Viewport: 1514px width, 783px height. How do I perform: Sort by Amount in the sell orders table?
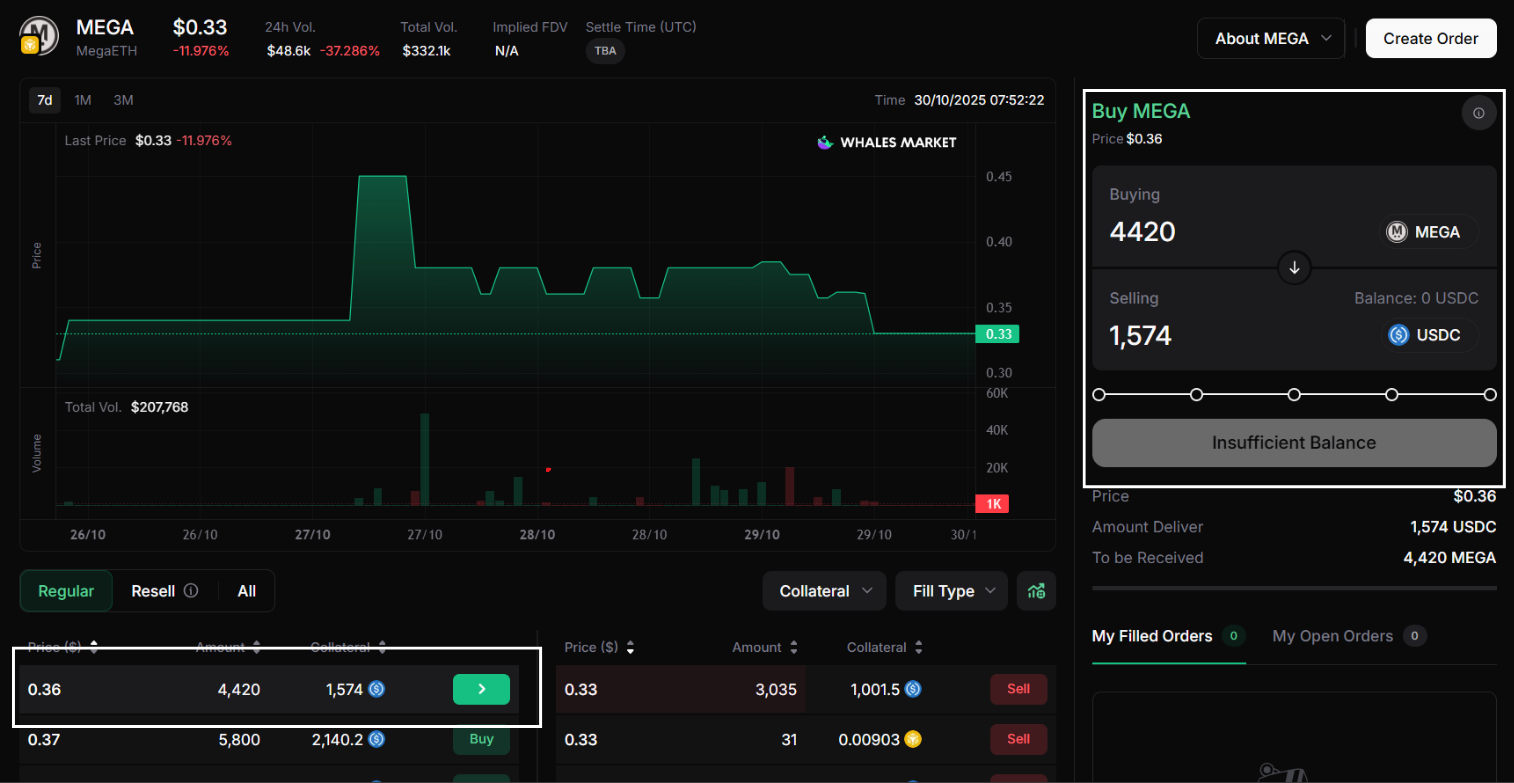tap(793, 648)
